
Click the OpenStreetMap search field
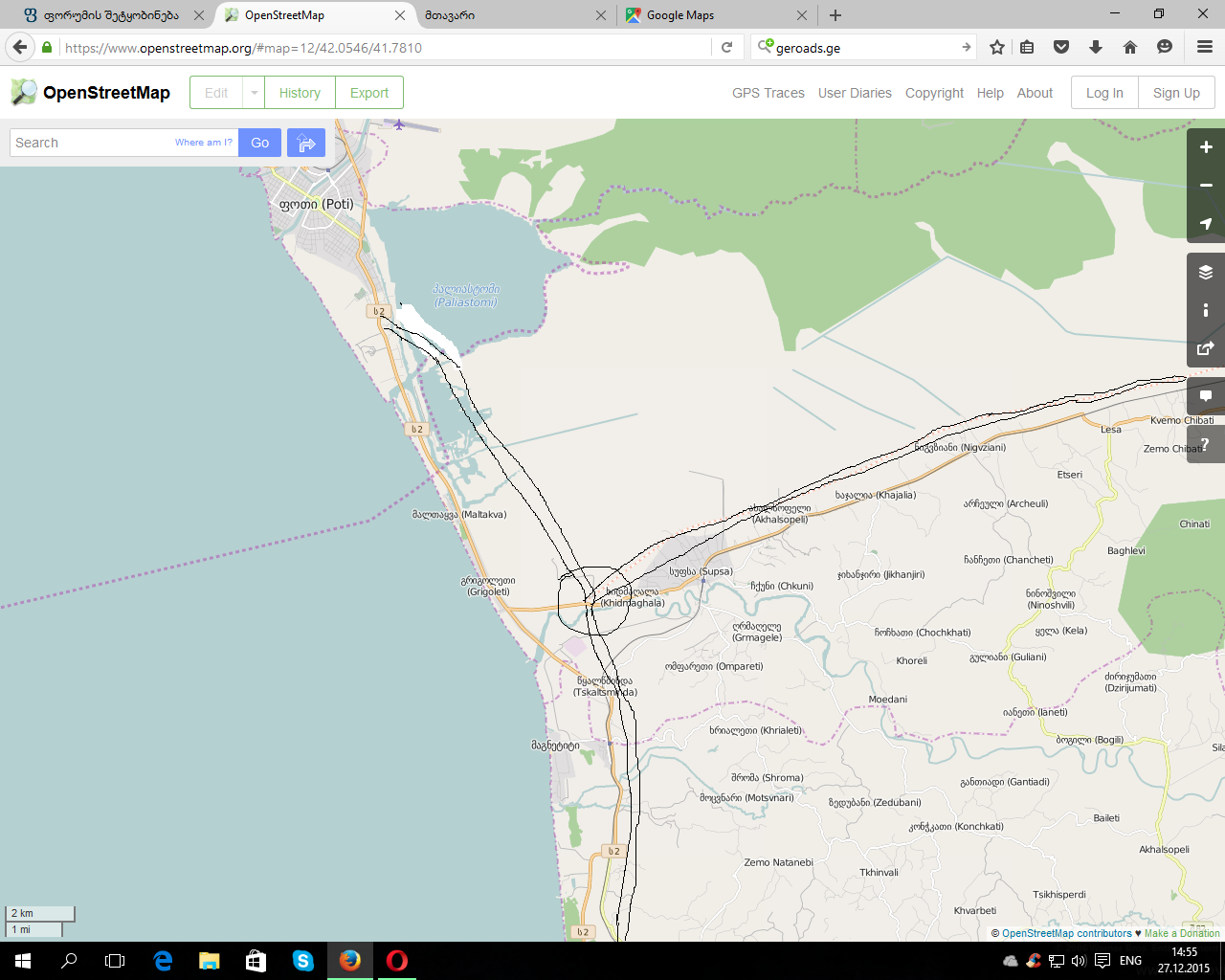click(x=91, y=143)
